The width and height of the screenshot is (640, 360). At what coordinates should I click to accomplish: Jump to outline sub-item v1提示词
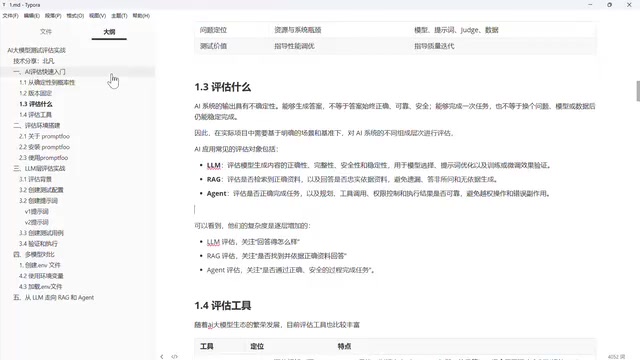click(x=37, y=211)
